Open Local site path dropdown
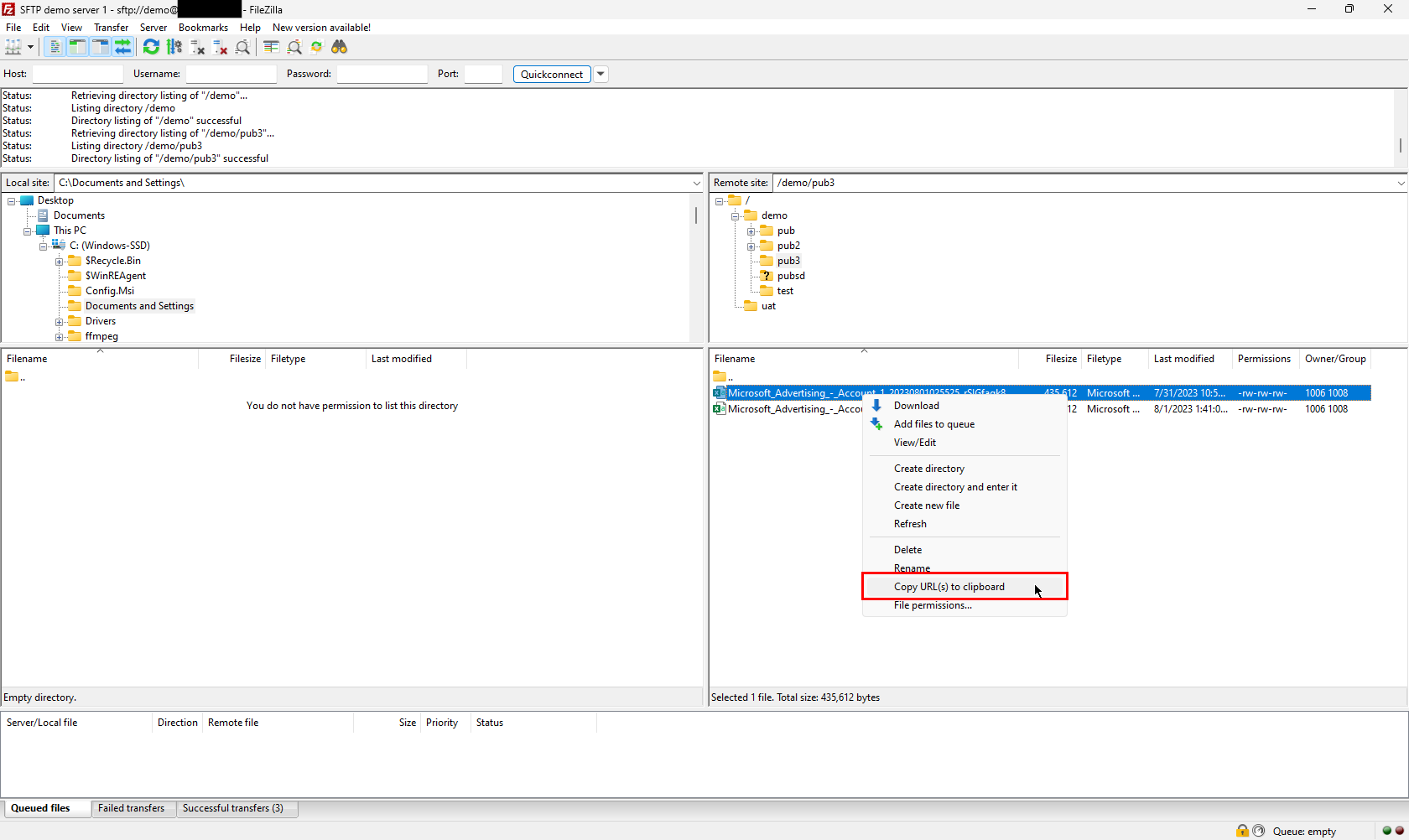 [x=696, y=183]
